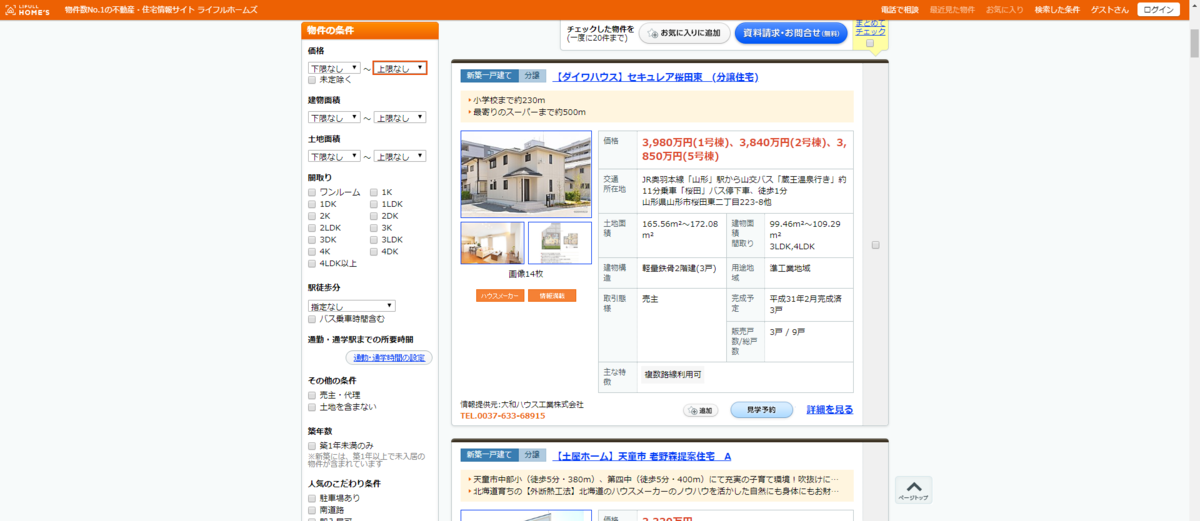Open the 駅徒歩分 dropdown

(x=351, y=306)
